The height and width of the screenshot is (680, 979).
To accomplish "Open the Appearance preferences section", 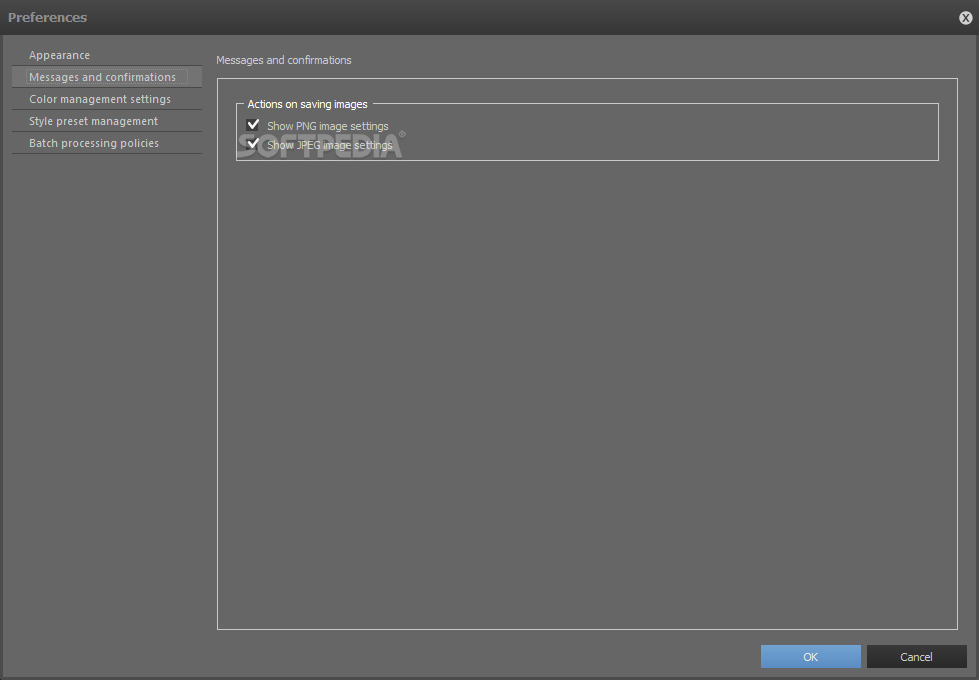I will 107,55.
